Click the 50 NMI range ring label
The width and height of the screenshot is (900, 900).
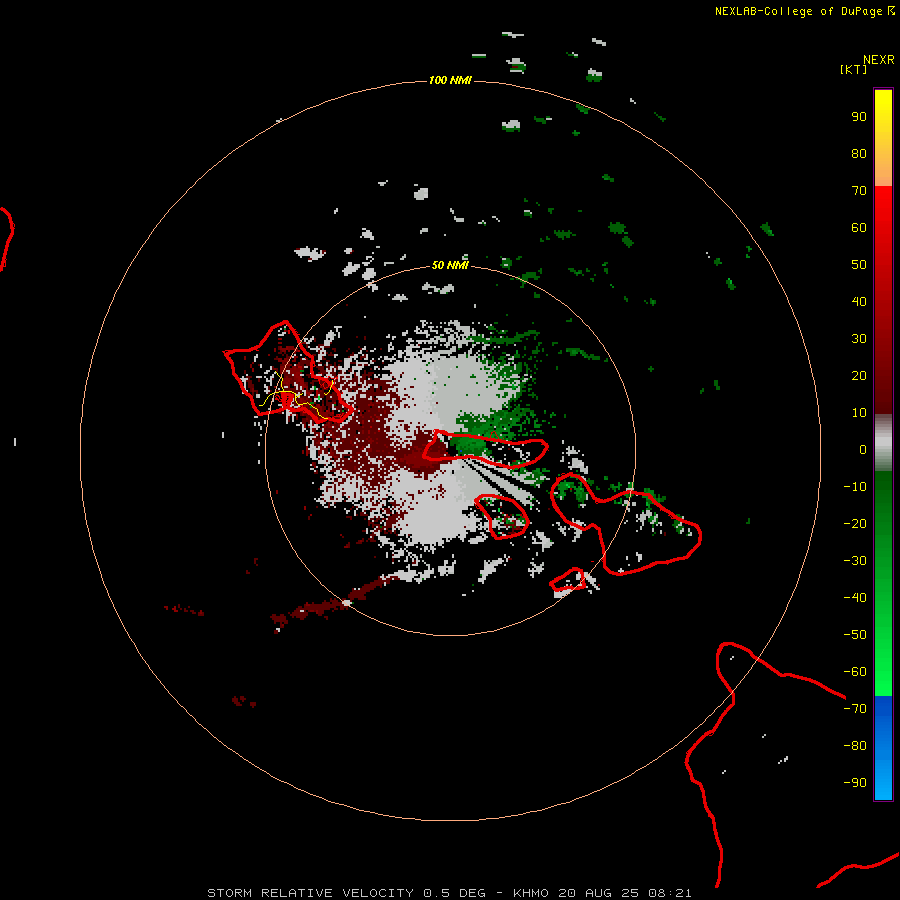coord(450,265)
